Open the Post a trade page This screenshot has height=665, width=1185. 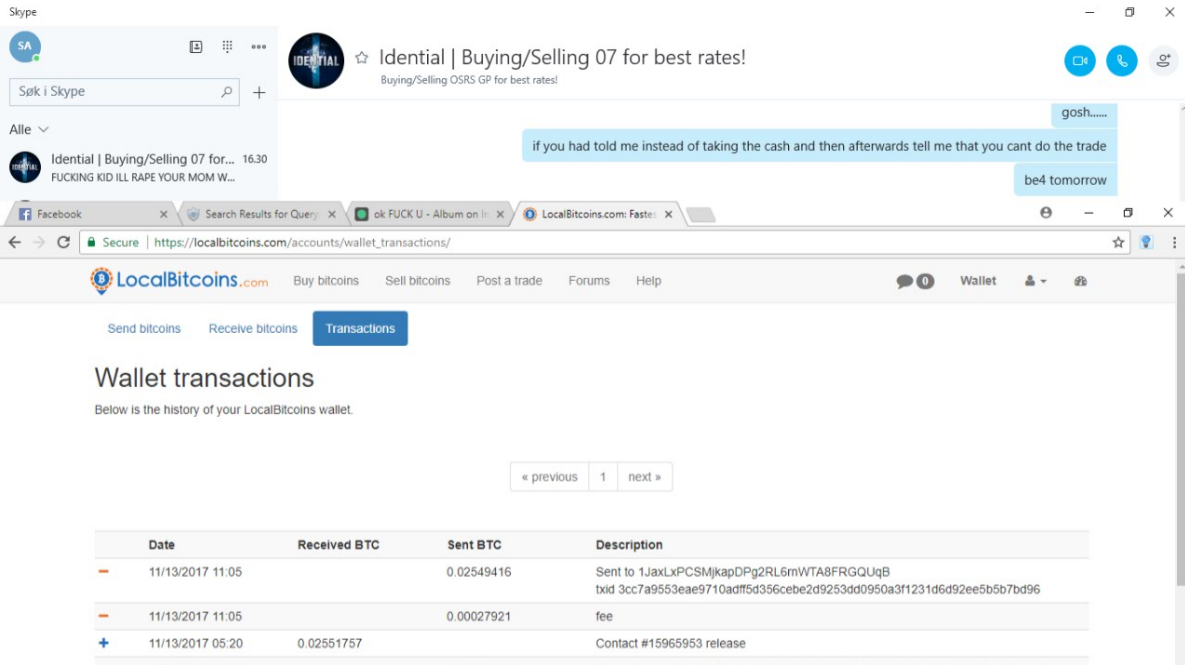point(509,281)
